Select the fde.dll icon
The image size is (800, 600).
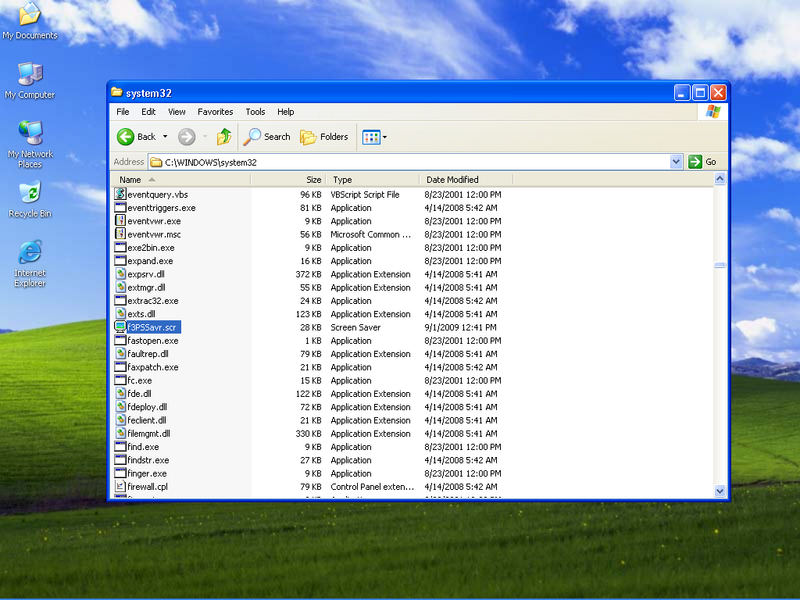(x=120, y=393)
